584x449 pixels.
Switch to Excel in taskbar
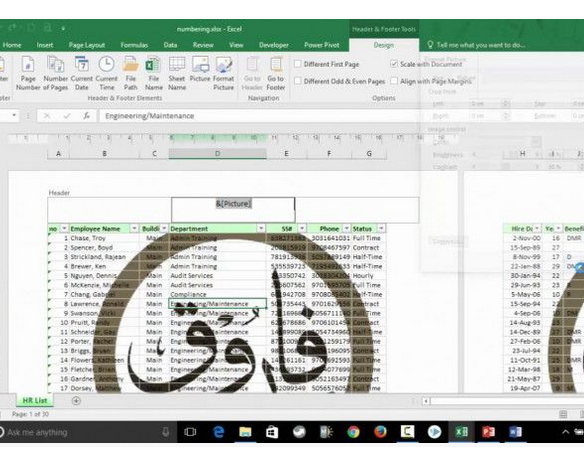coord(461,432)
